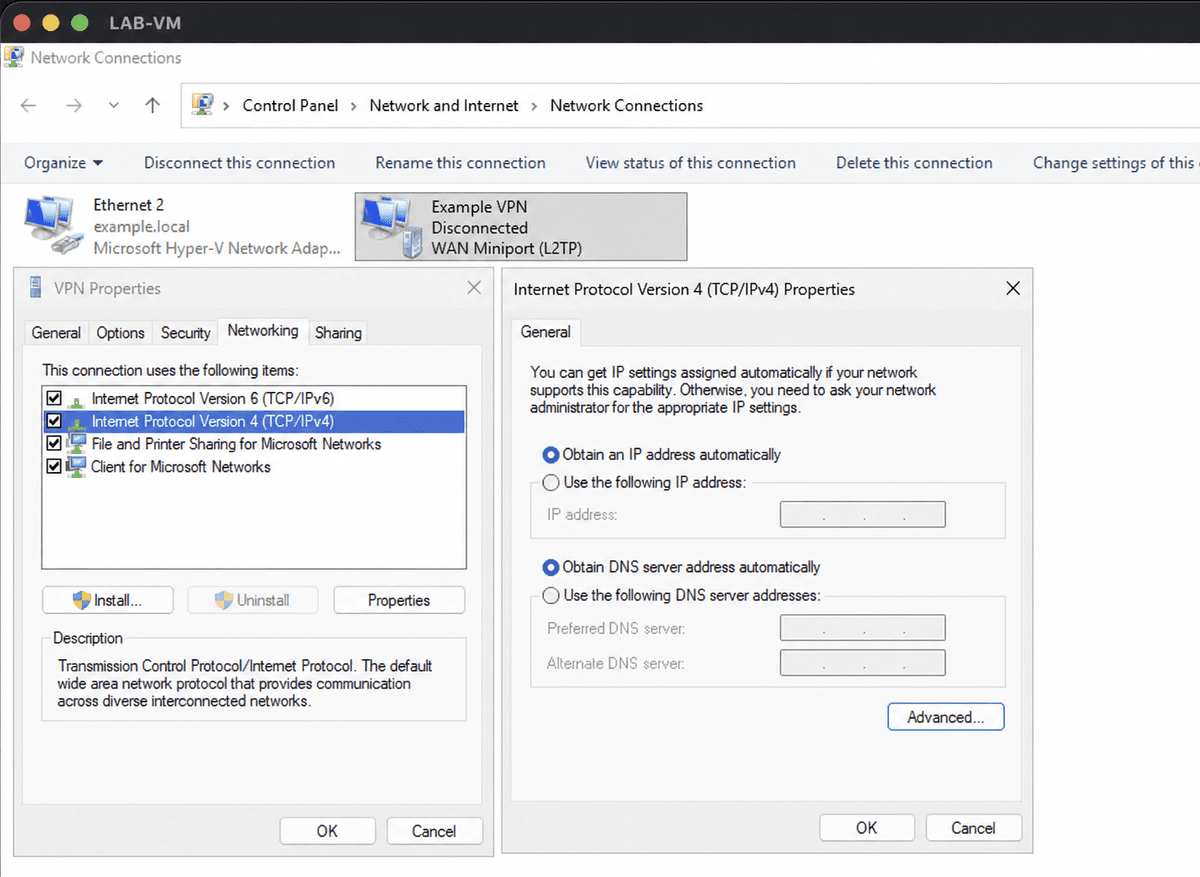This screenshot has width=1200, height=877.
Task: Select the Networking tab
Action: [x=263, y=331]
